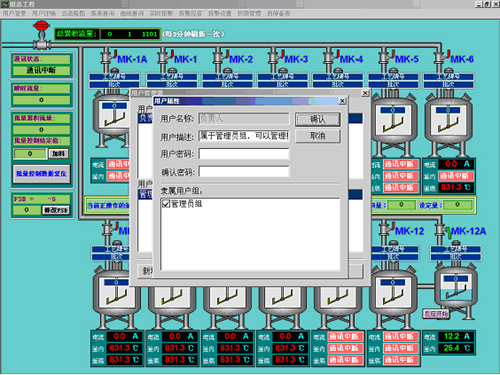Select the MK-6 reactor tank icon
The width and height of the screenshot is (500, 375).
pyautogui.click(x=448, y=124)
